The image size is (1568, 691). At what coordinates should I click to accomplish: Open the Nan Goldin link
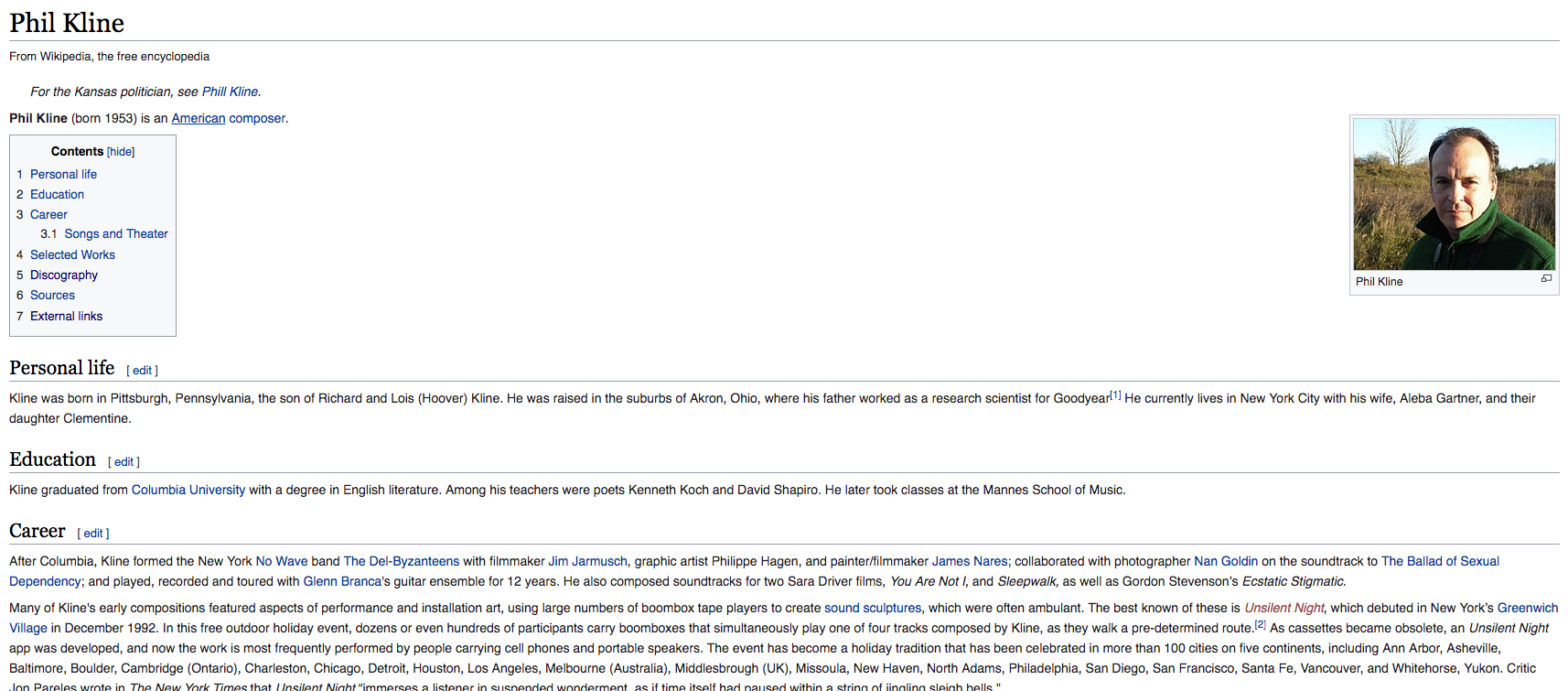[1226, 561]
